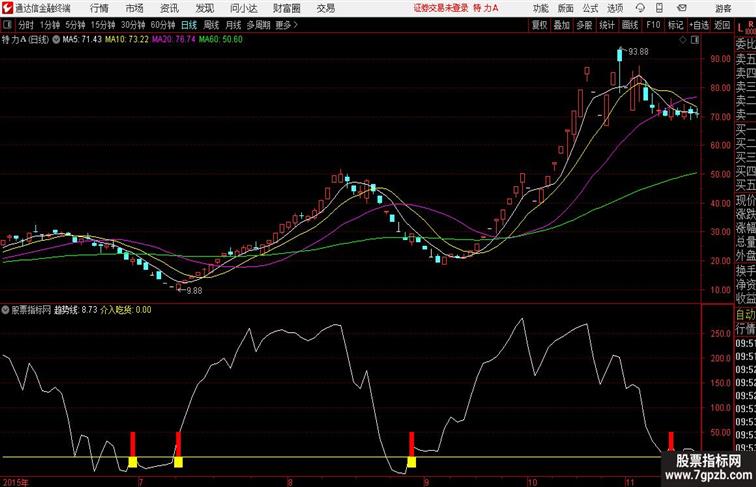
Task: Click +自选 to add to watchlist
Action: click(699, 25)
